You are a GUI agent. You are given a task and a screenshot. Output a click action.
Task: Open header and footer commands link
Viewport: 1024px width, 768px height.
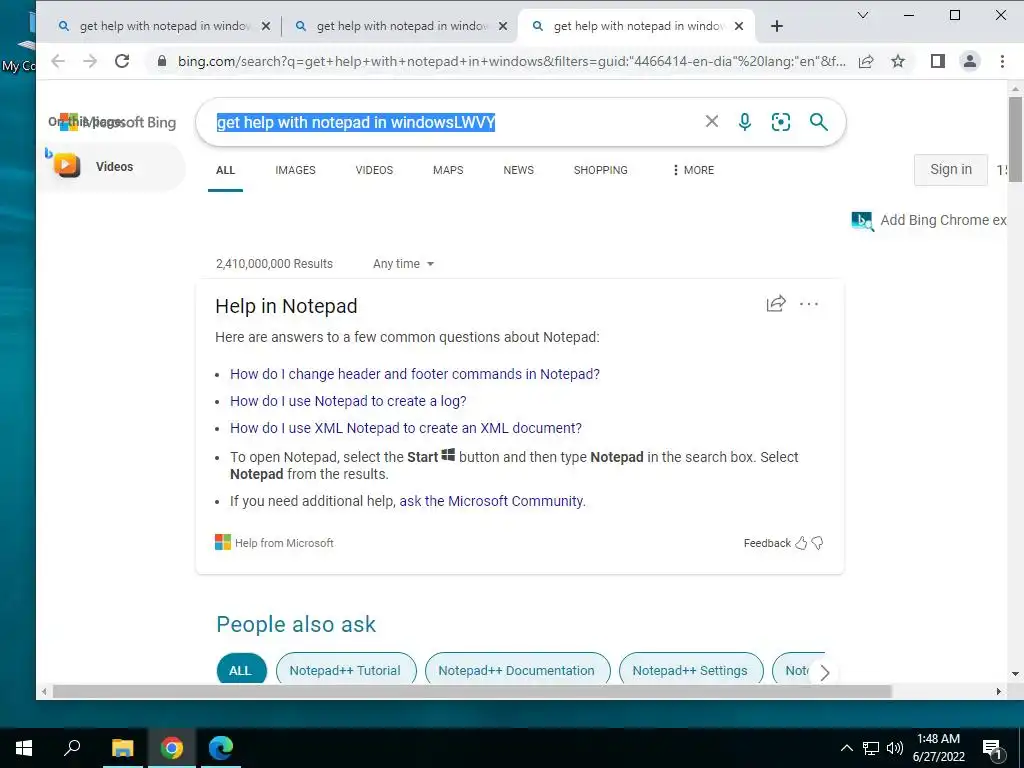[x=415, y=374]
